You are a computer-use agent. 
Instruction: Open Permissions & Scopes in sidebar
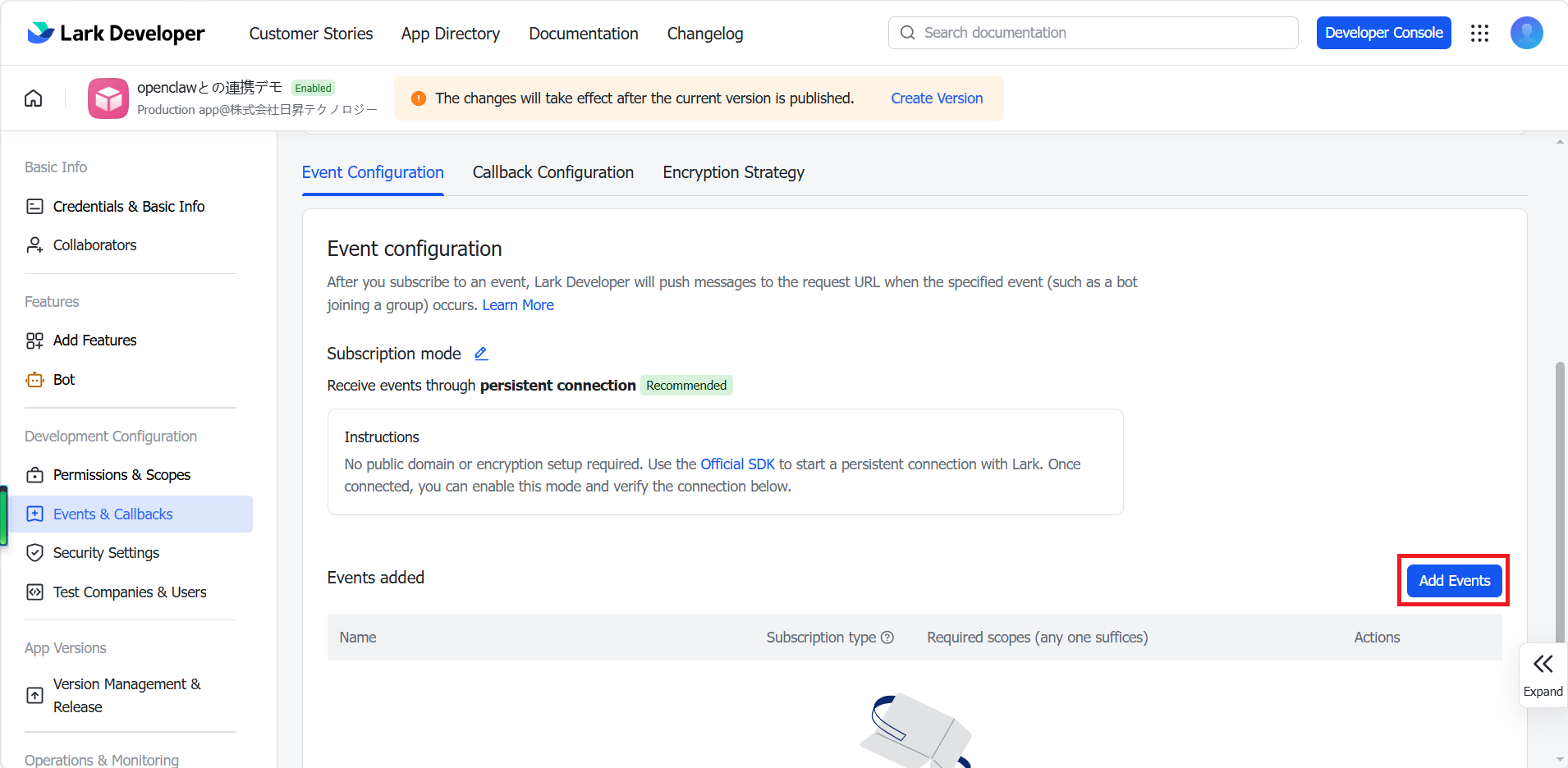click(121, 475)
